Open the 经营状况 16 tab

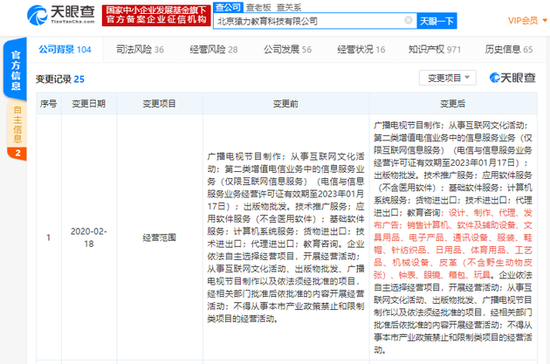tap(361, 49)
